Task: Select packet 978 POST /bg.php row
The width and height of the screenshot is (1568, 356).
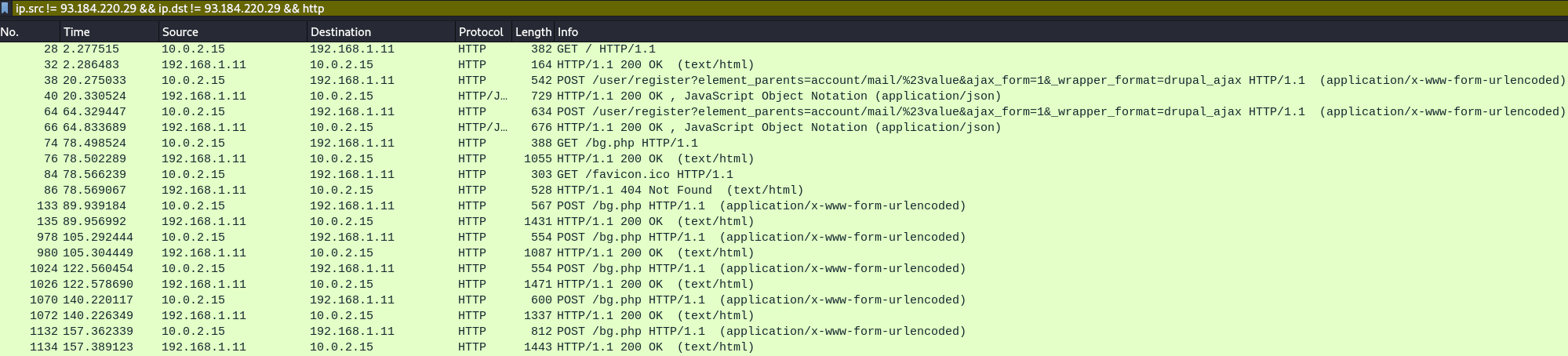Action: click(784, 237)
